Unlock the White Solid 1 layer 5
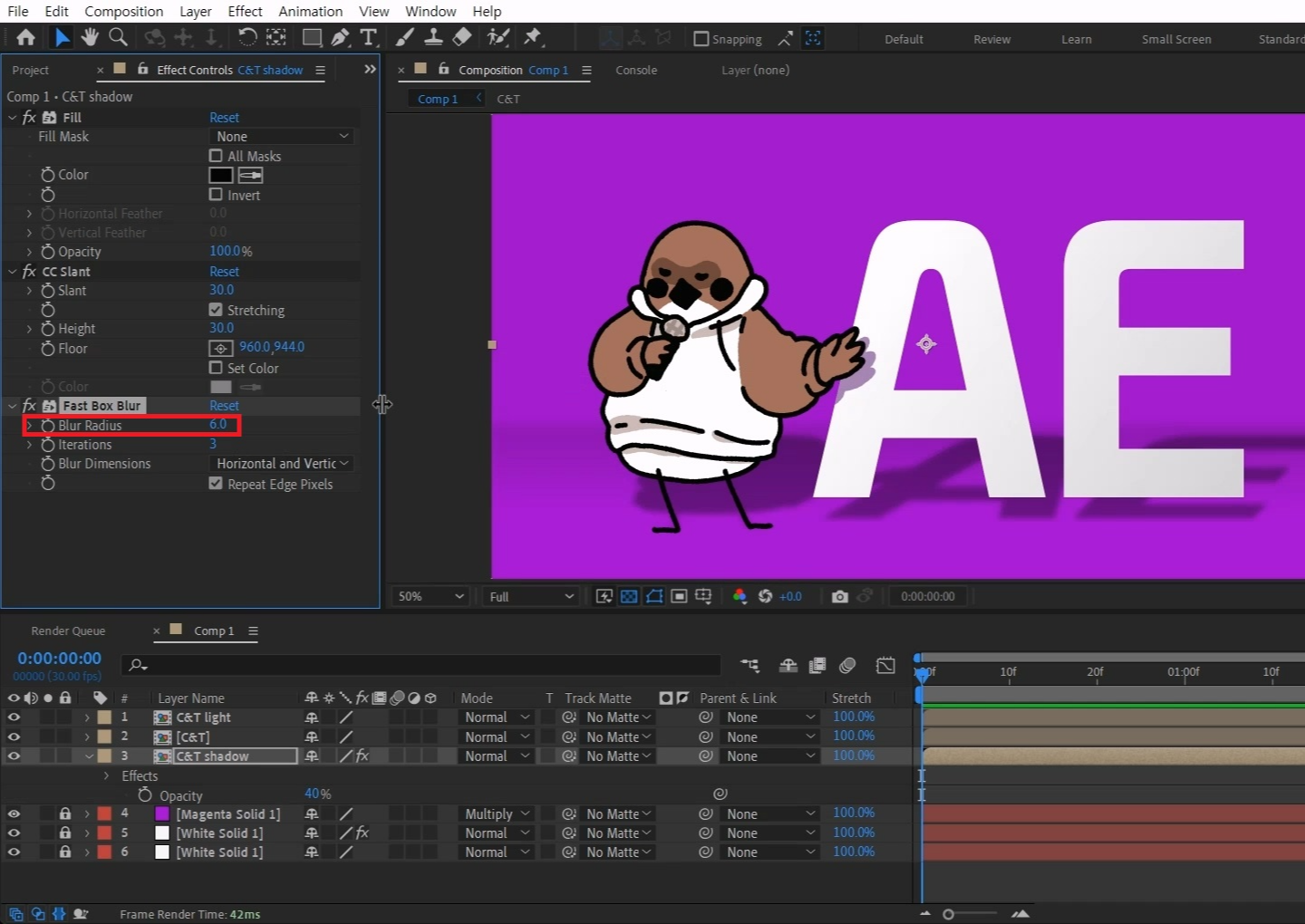Screen dimensions: 1305x924 (x=65, y=833)
